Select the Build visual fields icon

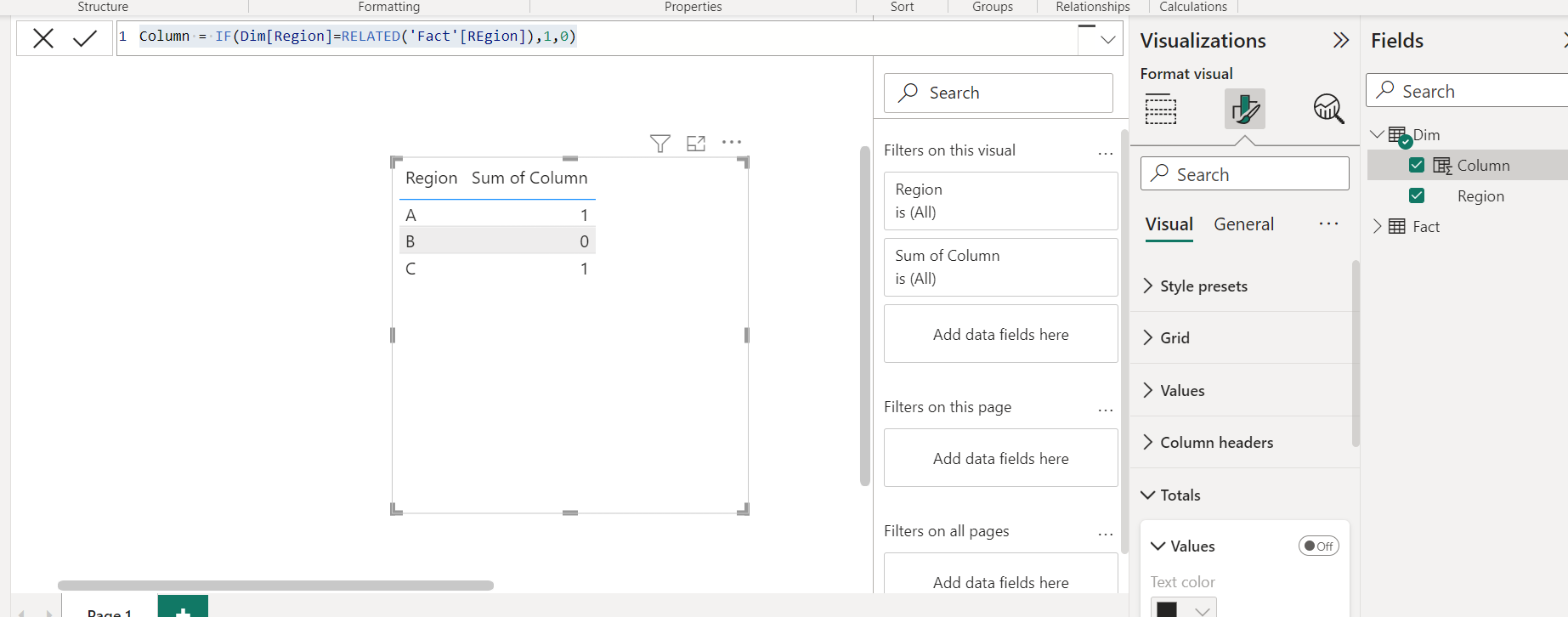1161,110
